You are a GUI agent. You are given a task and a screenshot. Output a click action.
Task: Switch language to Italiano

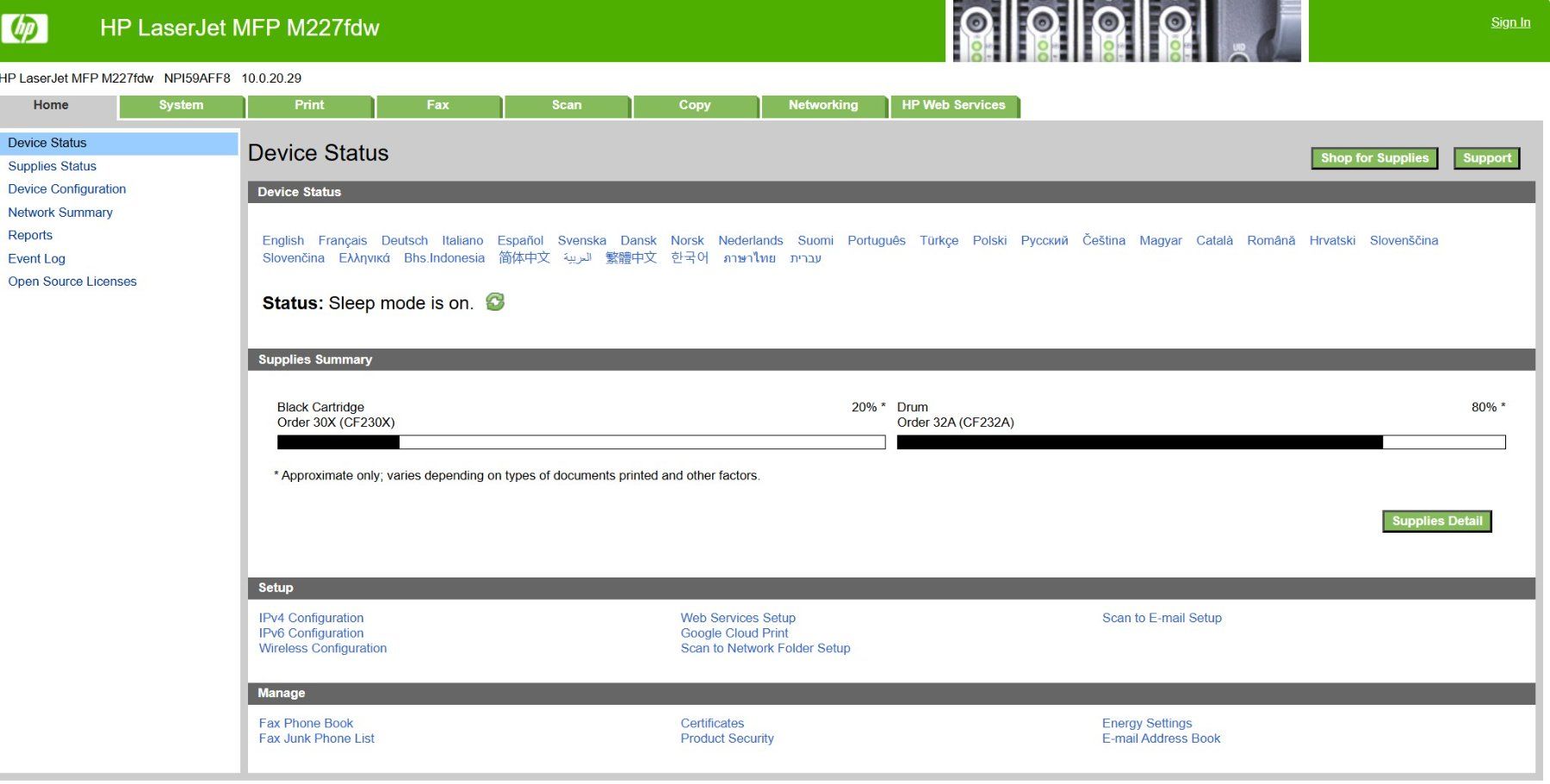462,241
